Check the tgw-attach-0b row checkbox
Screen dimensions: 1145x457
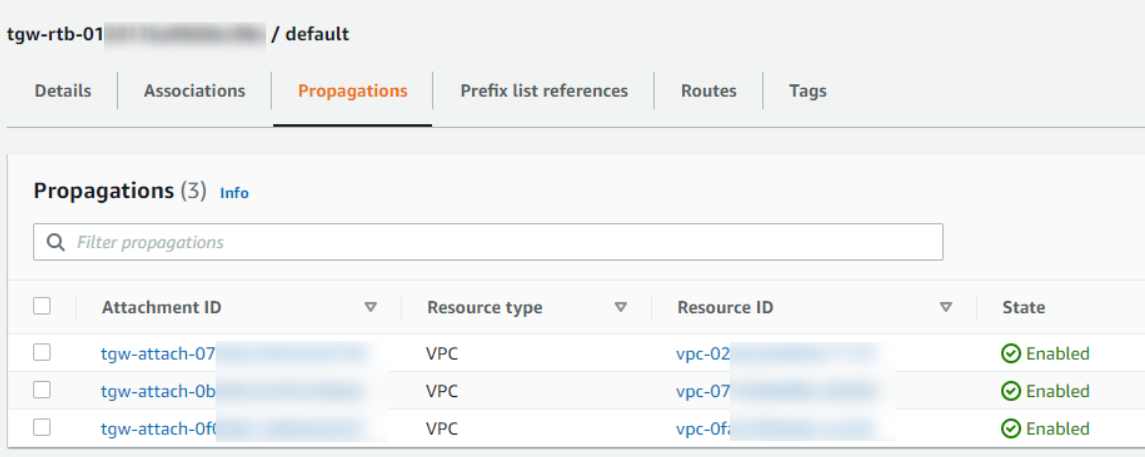[x=42, y=390]
